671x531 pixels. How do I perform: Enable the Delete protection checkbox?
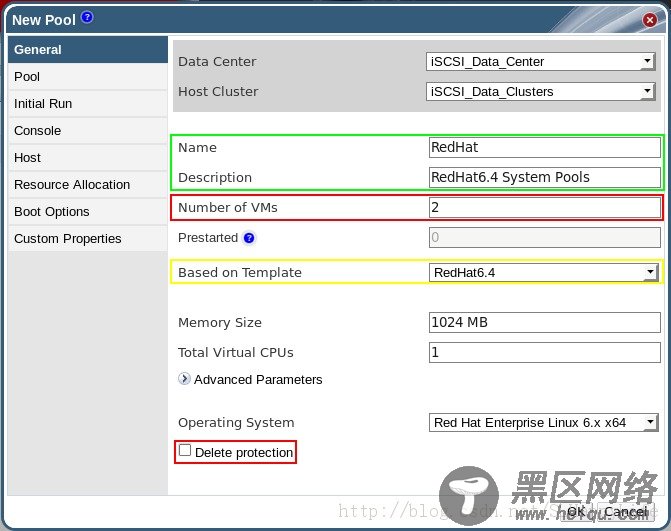coord(185,450)
